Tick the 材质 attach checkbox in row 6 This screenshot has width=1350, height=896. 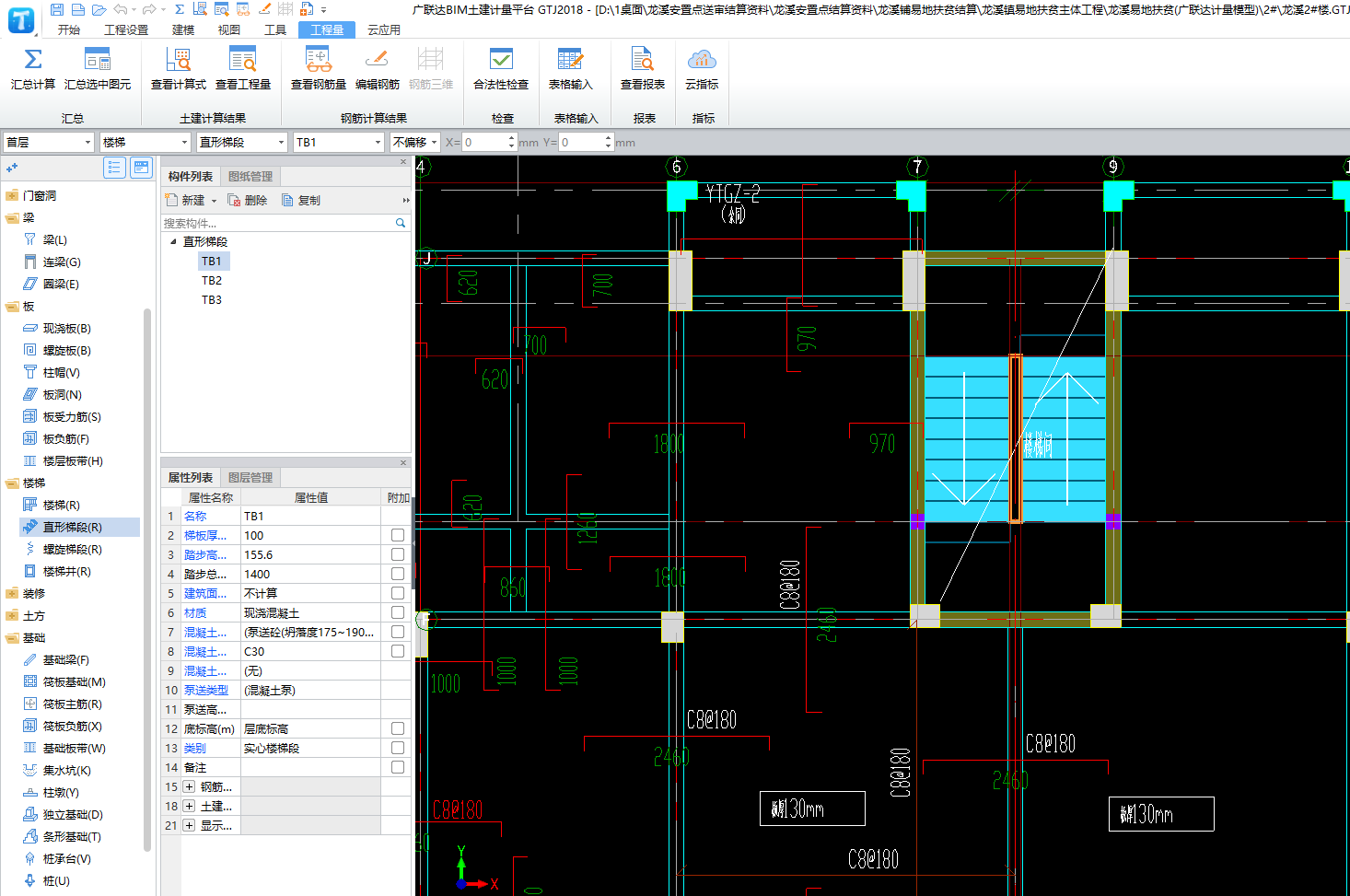398,612
